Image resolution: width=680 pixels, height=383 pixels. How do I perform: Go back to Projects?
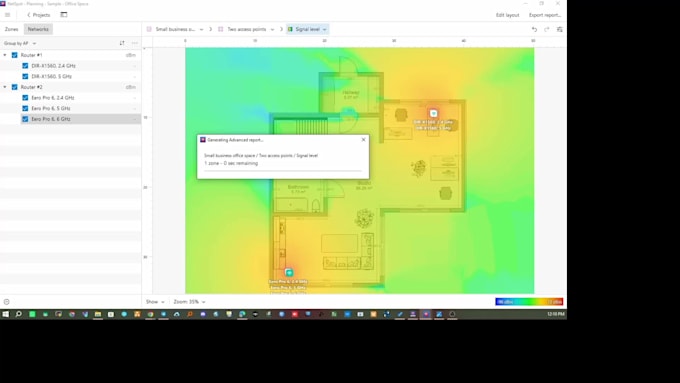[39, 15]
